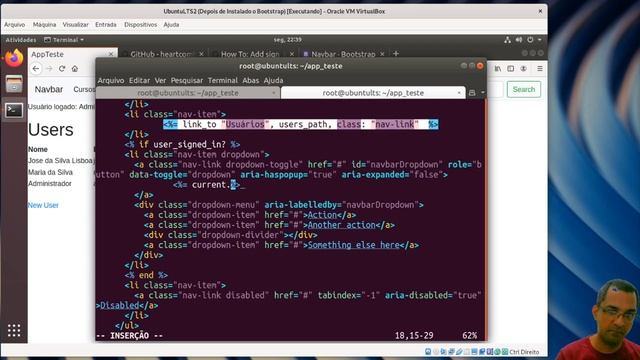This screenshot has height=360, width=640.
Task: Close the Navbar - Bootstrap tab
Action: tap(382, 54)
